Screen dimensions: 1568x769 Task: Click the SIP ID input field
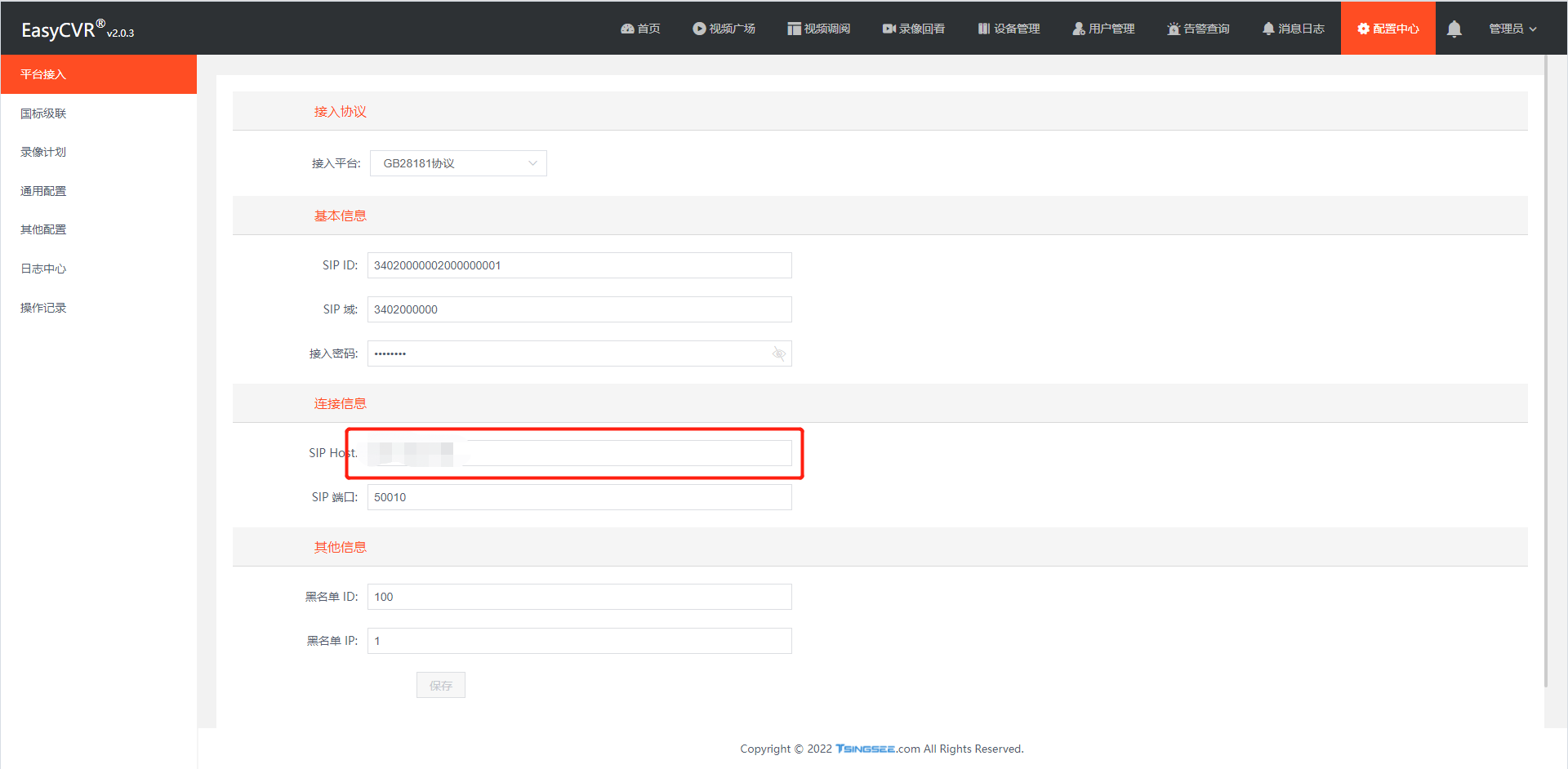(580, 265)
